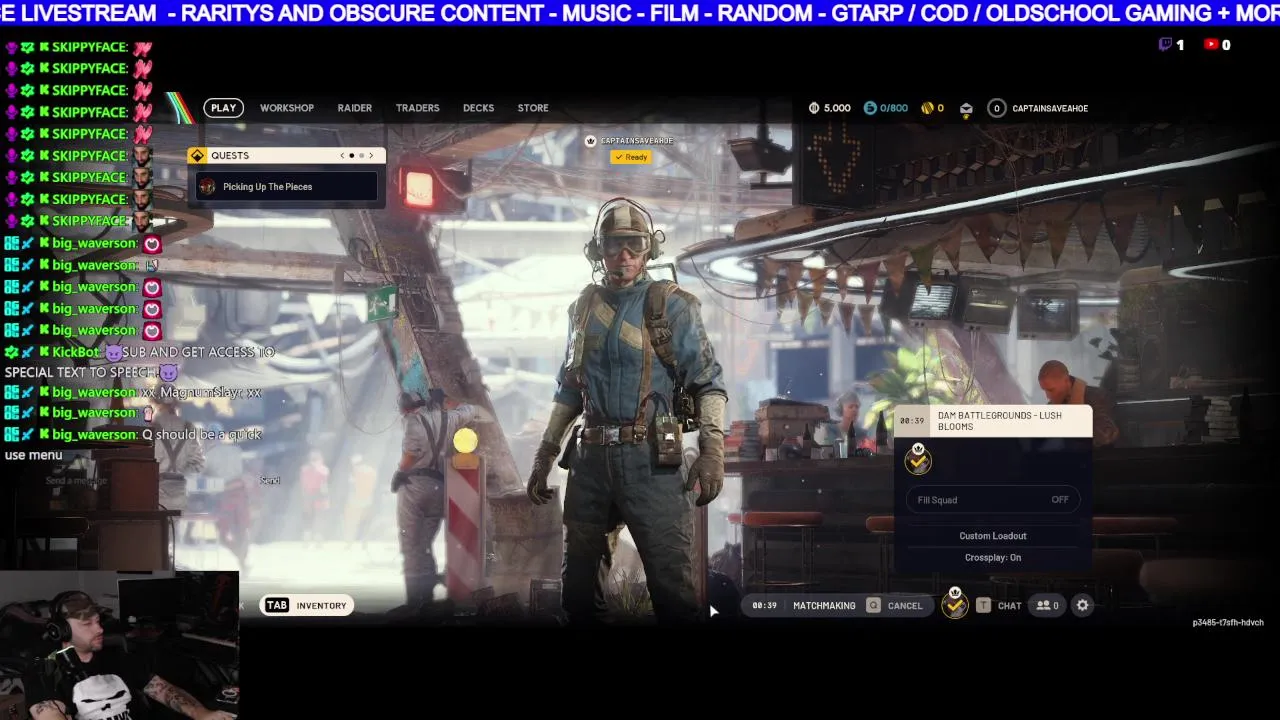Screen dimensions: 1280x720
Task: Switch to the RAIDER tab
Action: [354, 108]
